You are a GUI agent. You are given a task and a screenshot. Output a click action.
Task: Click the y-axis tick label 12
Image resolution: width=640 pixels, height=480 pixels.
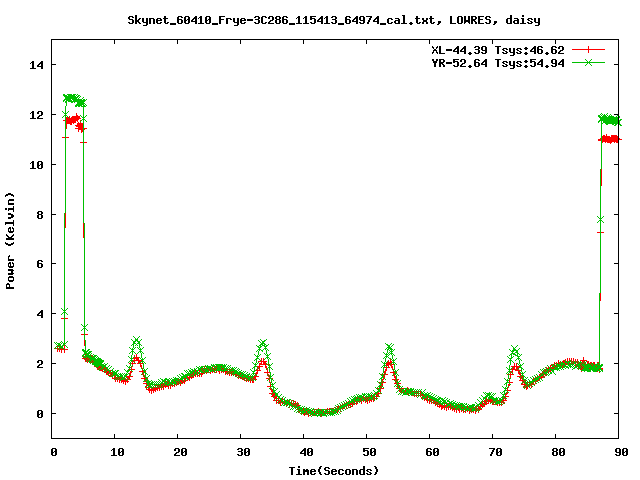pyautogui.click(x=36, y=115)
